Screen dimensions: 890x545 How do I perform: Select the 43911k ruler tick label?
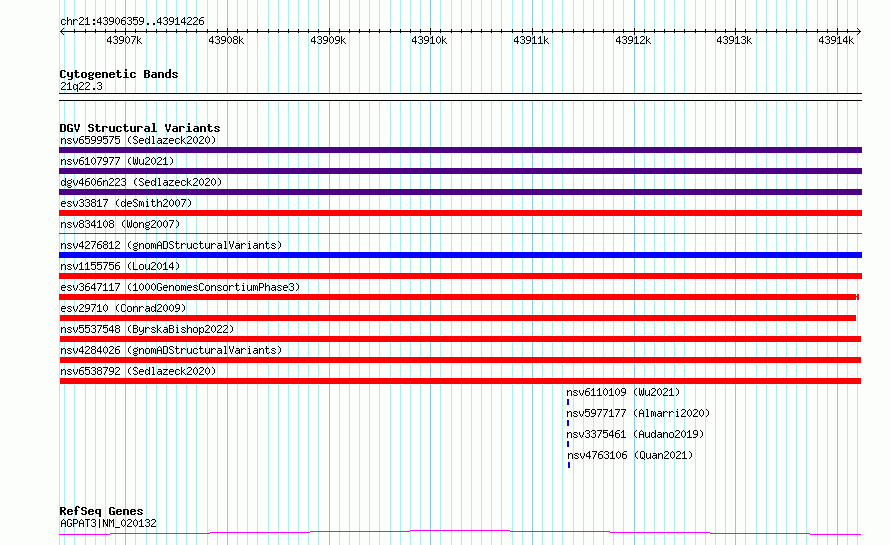(531, 40)
